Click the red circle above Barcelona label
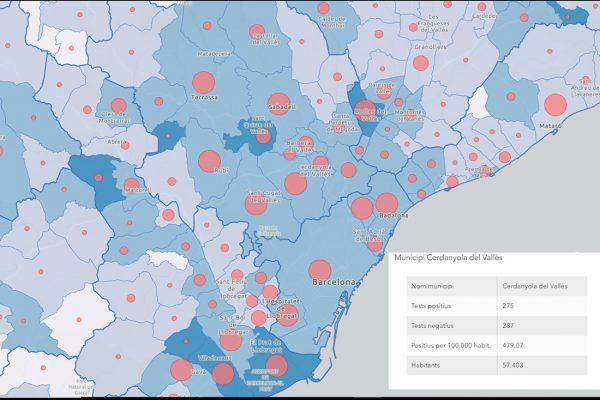The width and height of the screenshot is (600, 400). pyautogui.click(x=320, y=271)
